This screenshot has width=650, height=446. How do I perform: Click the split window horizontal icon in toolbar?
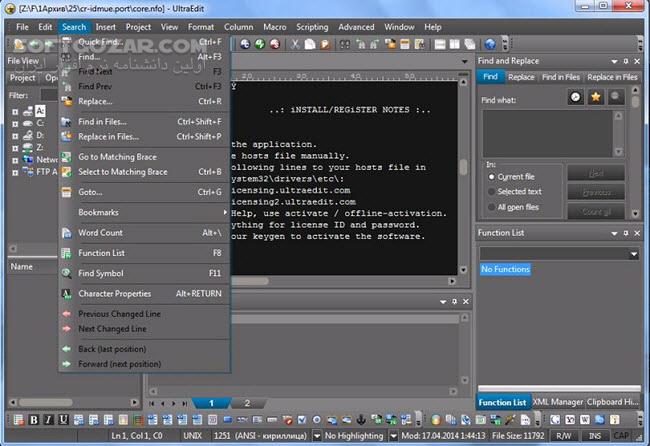440,44
